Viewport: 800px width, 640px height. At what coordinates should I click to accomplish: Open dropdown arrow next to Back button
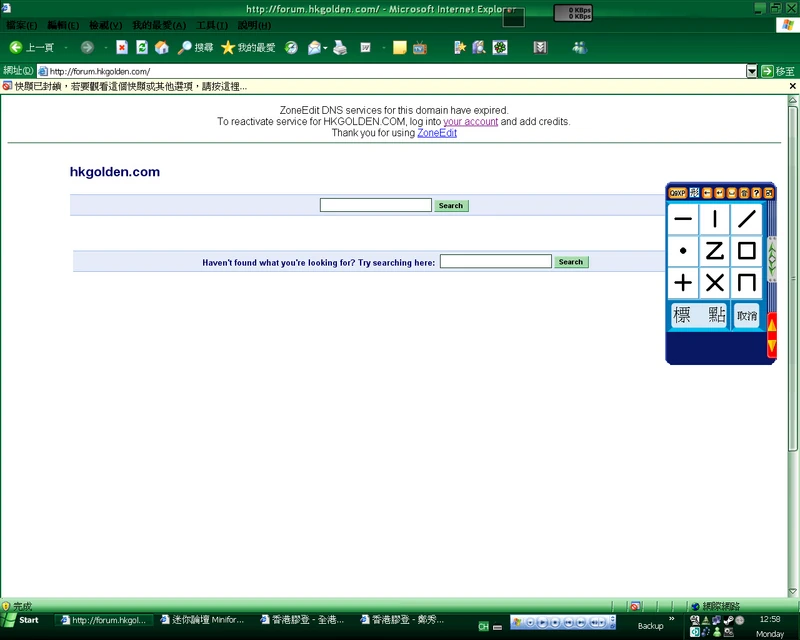point(66,47)
